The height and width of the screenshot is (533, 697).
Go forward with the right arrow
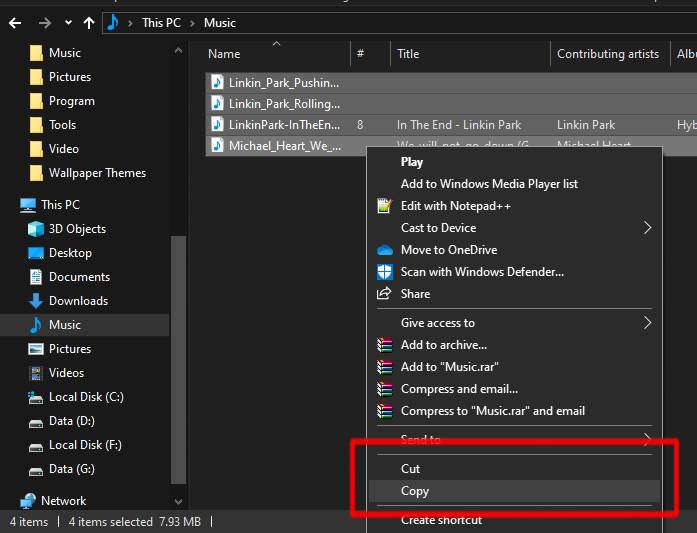(44, 23)
